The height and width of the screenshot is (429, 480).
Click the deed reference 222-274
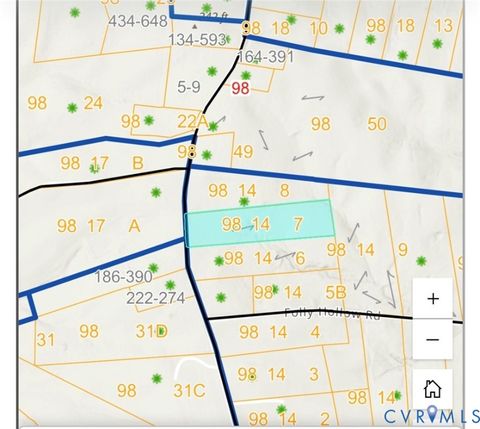[x=156, y=298]
